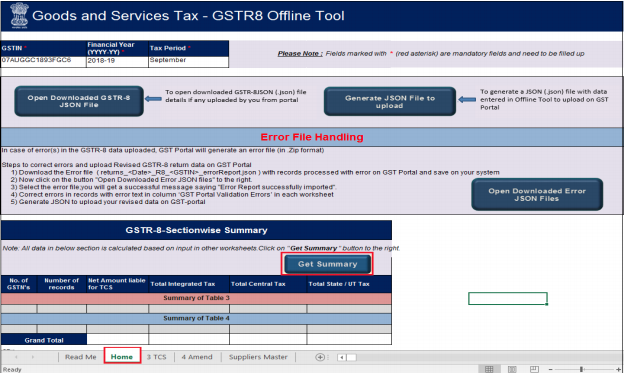The width and height of the screenshot is (625, 373).
Task: Click the tool title Goods and Services Tax
Action: 188,16
